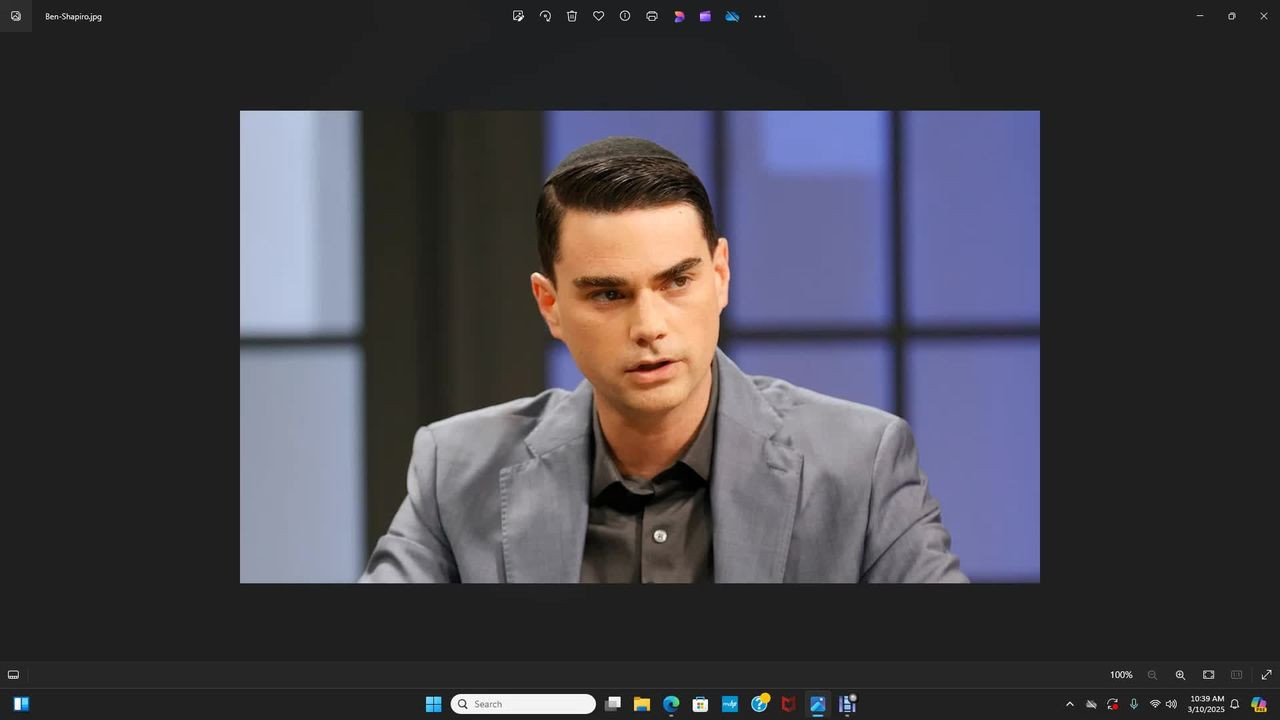Click the OneDrive cloud icon in toolbar
Viewport: 1280px width, 720px height.
click(x=732, y=16)
